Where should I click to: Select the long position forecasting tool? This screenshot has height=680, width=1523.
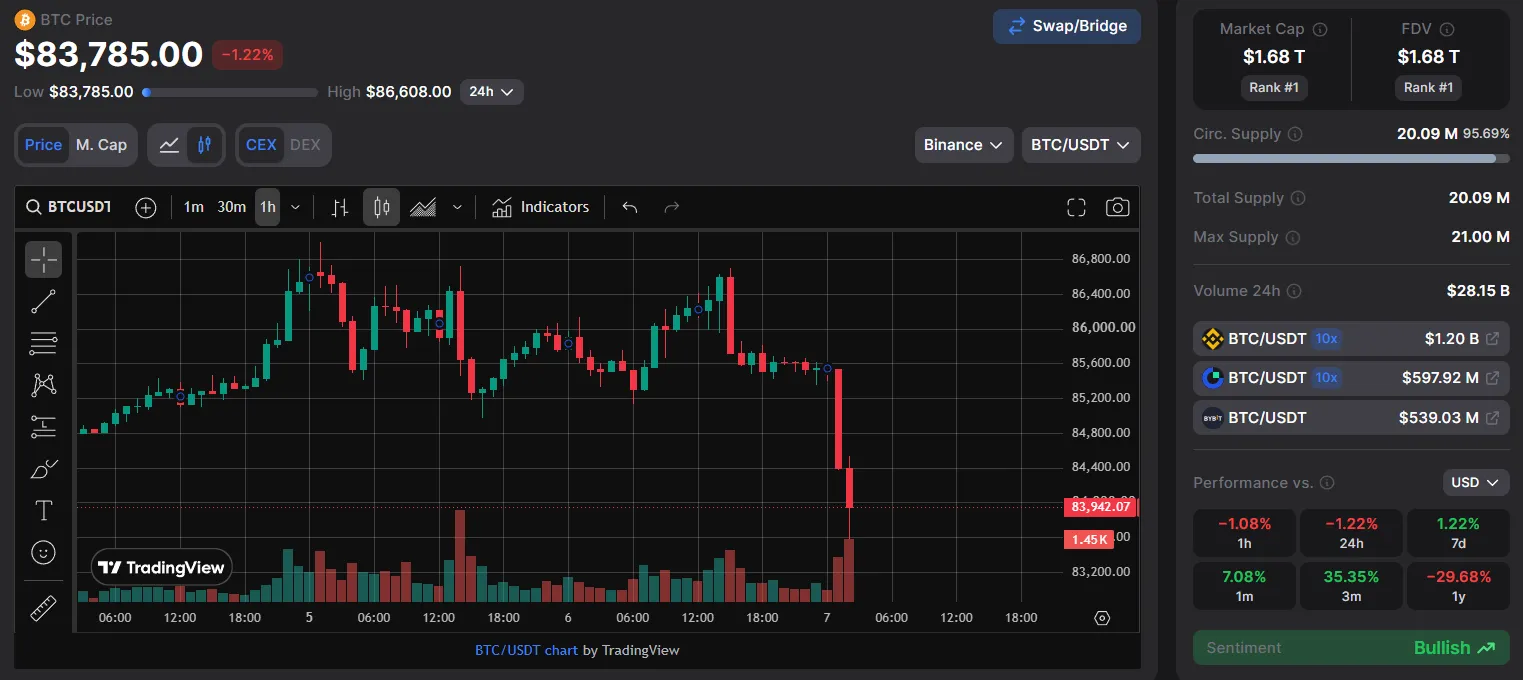tap(43, 427)
